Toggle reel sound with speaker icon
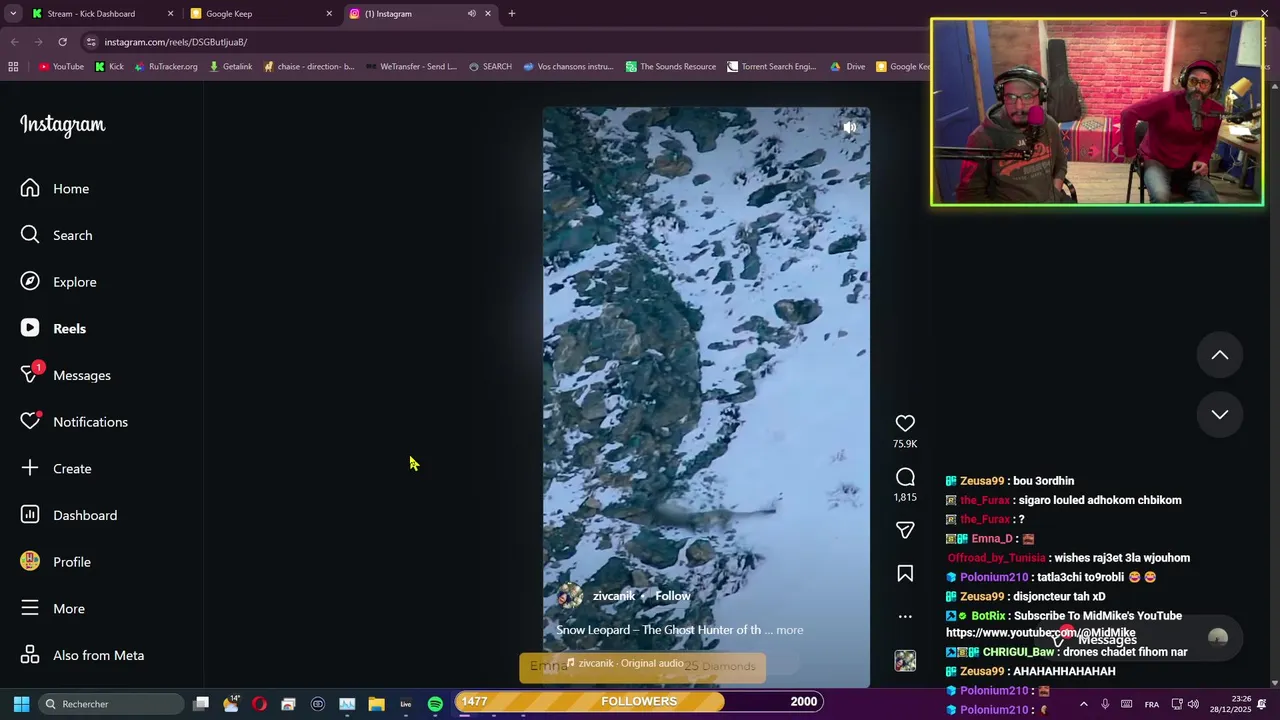The width and height of the screenshot is (1280, 720). (x=849, y=127)
